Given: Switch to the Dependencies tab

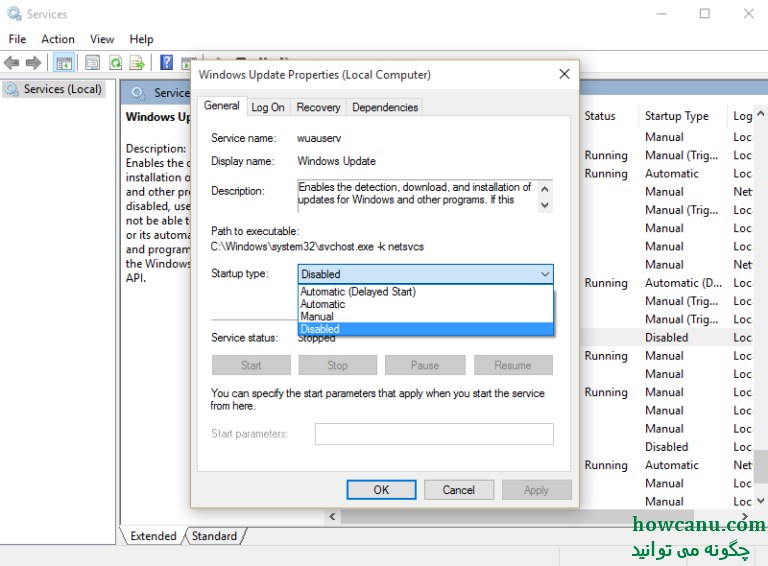Looking at the screenshot, I should click(385, 107).
